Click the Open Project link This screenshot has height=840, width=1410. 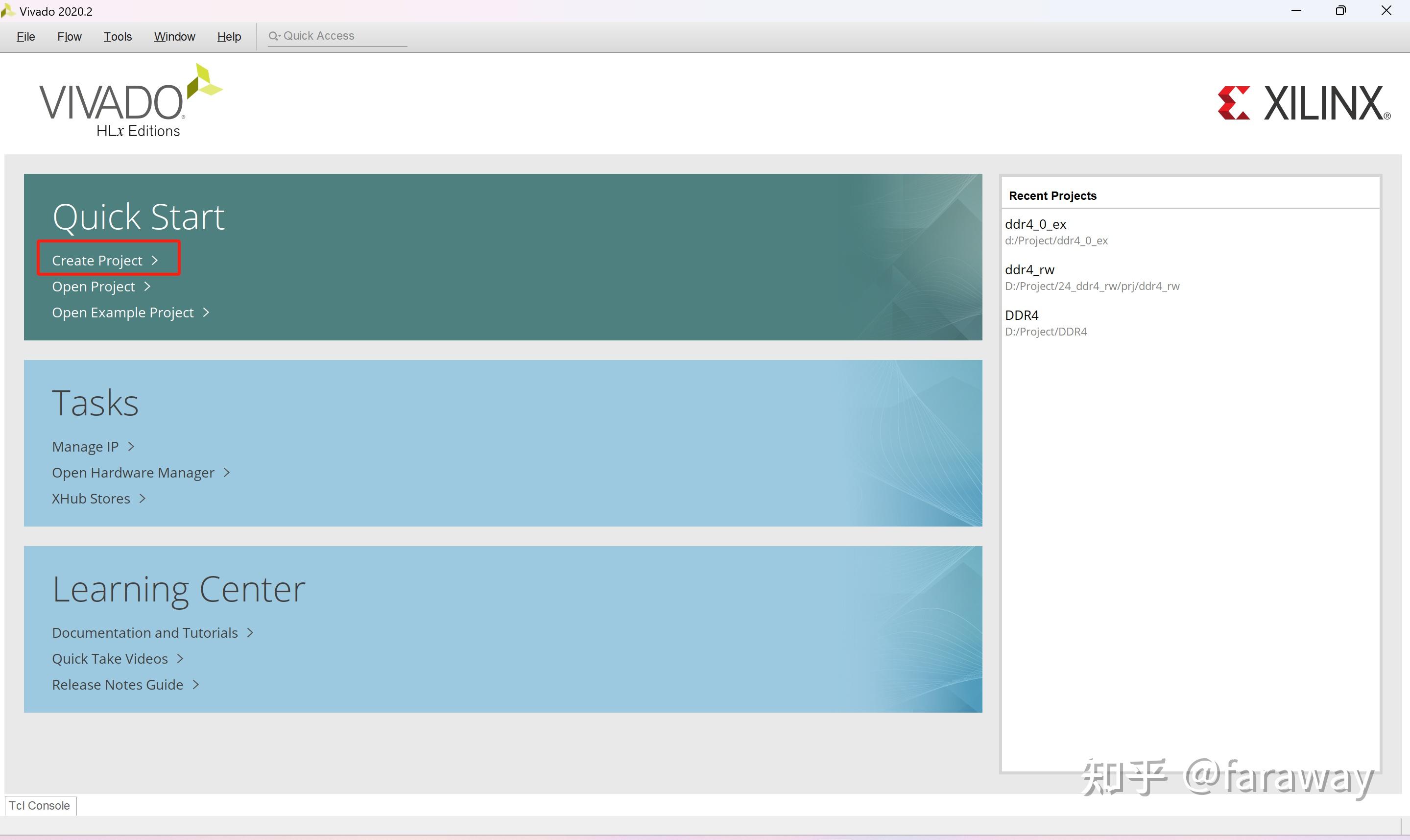[94, 287]
